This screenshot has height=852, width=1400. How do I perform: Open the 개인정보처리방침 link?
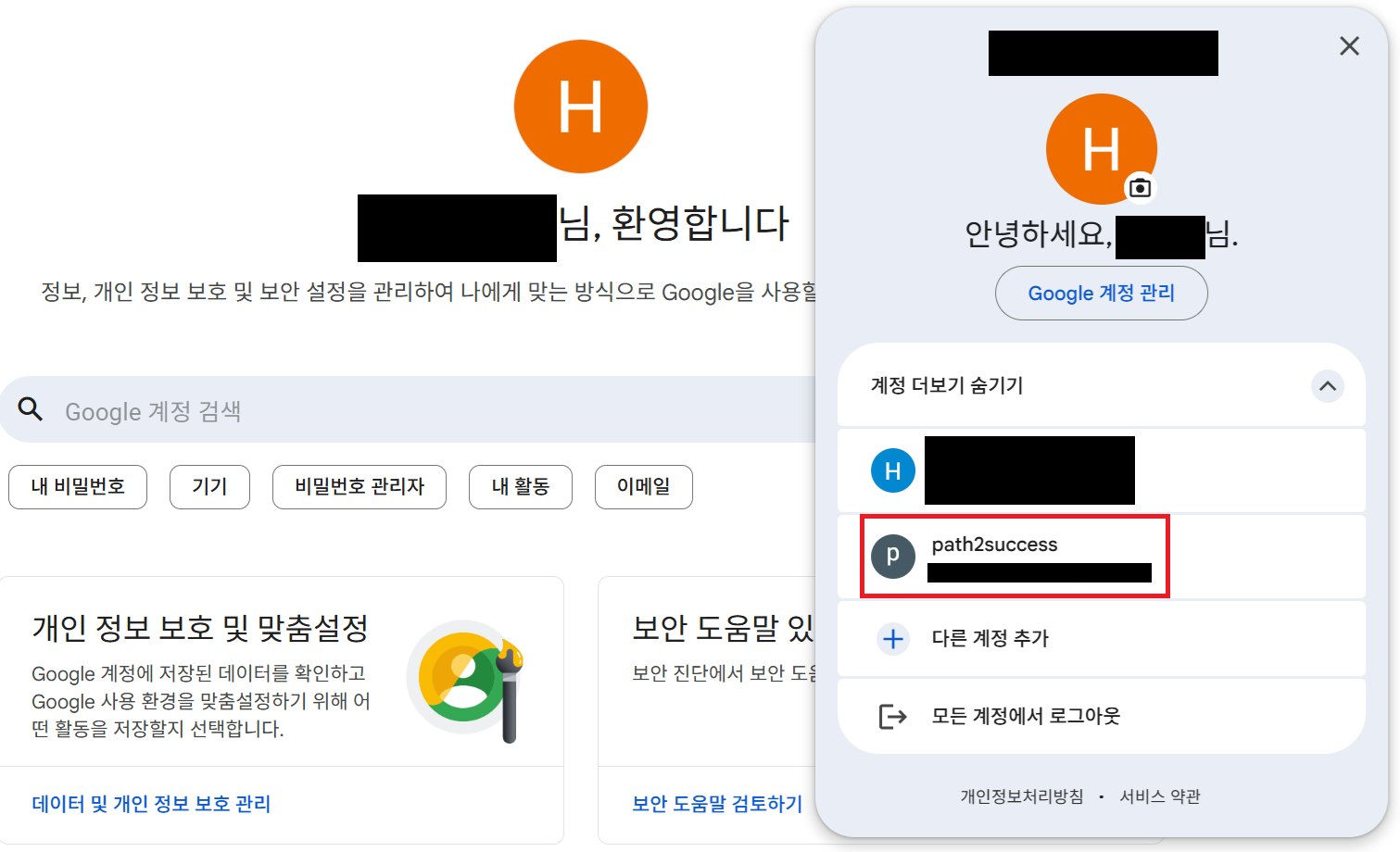point(1021,796)
